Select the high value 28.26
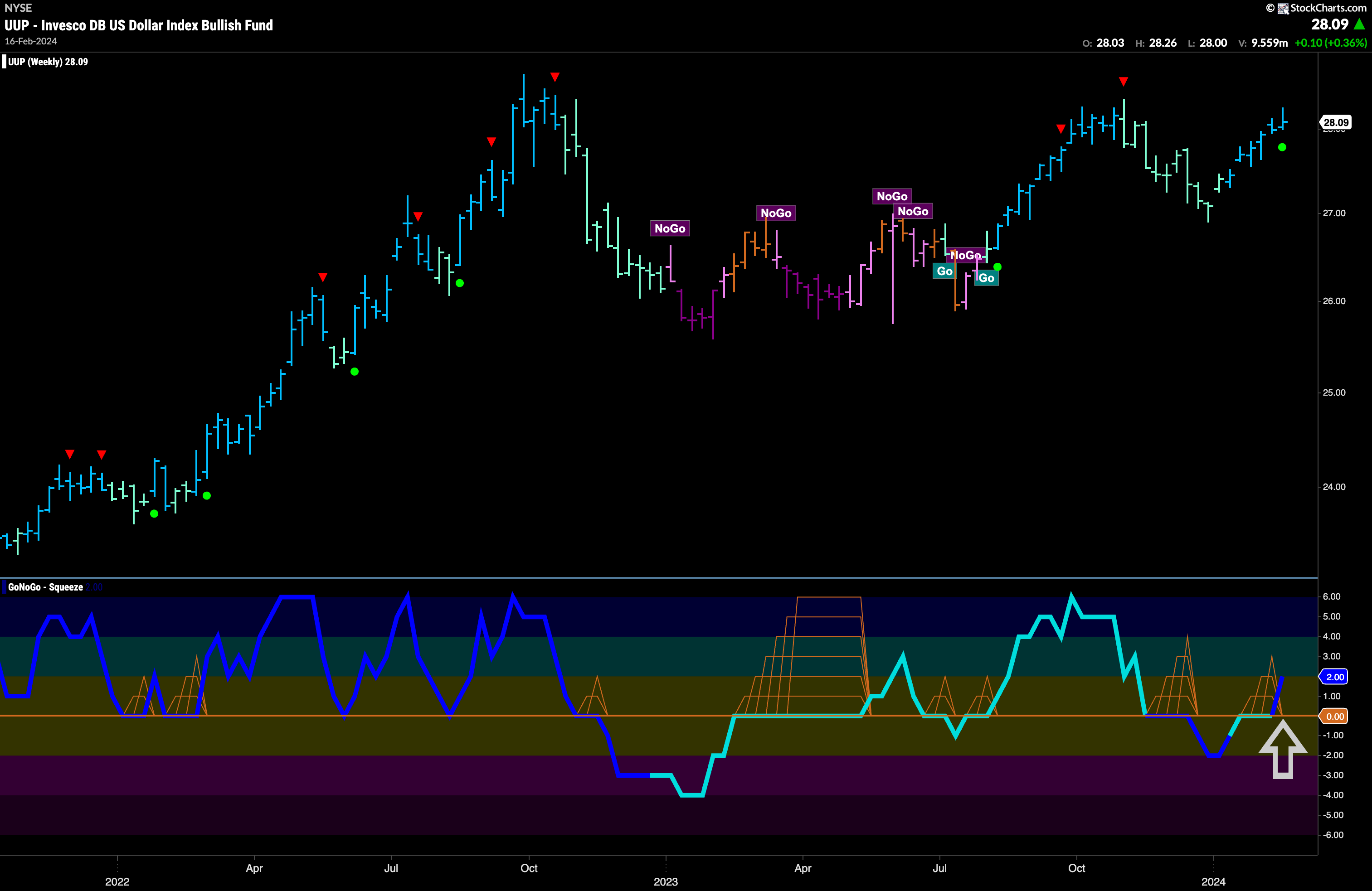 point(1163,43)
